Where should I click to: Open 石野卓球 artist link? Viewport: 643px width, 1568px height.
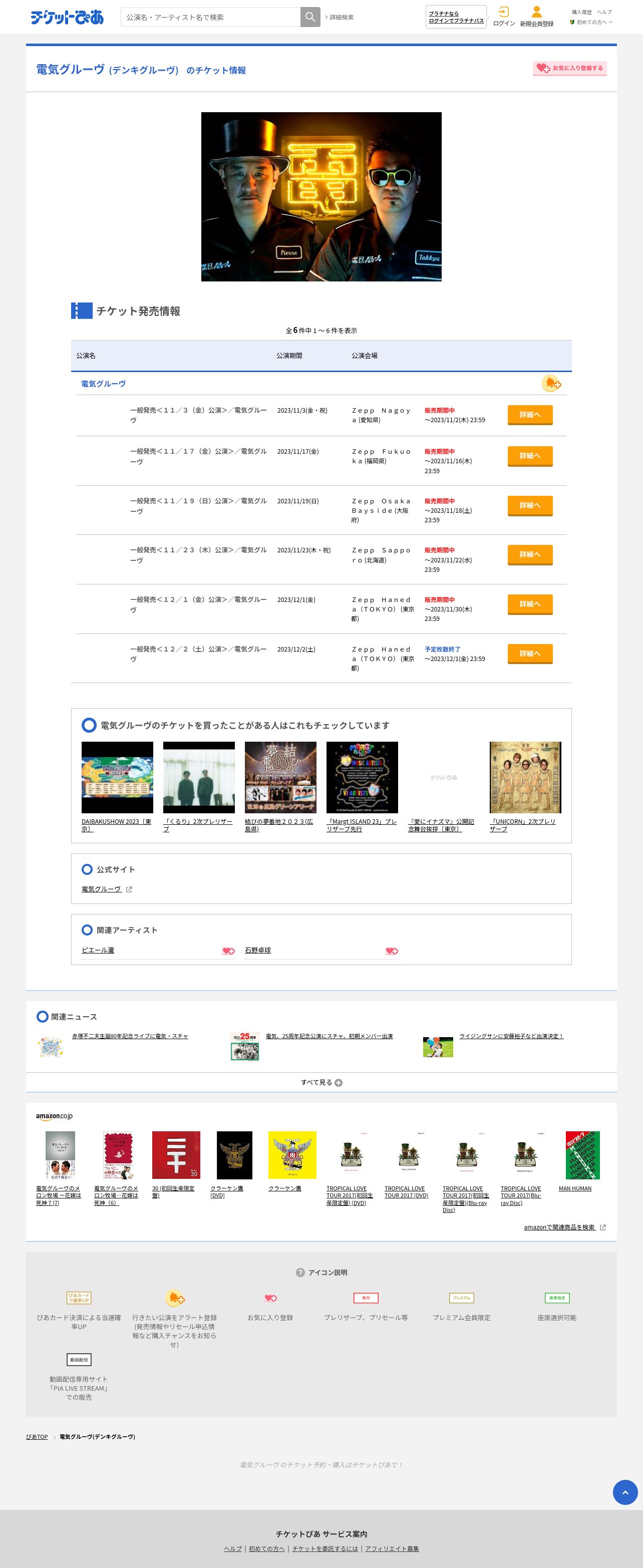[x=257, y=950]
